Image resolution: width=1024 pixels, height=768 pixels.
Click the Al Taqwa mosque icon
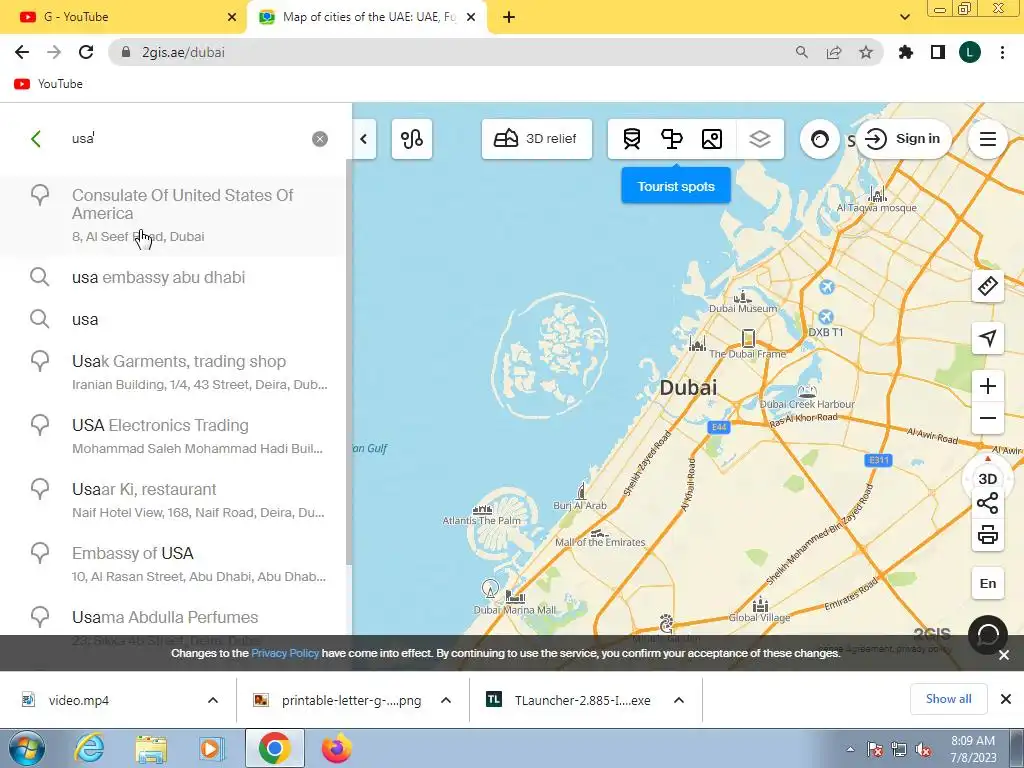point(877,193)
